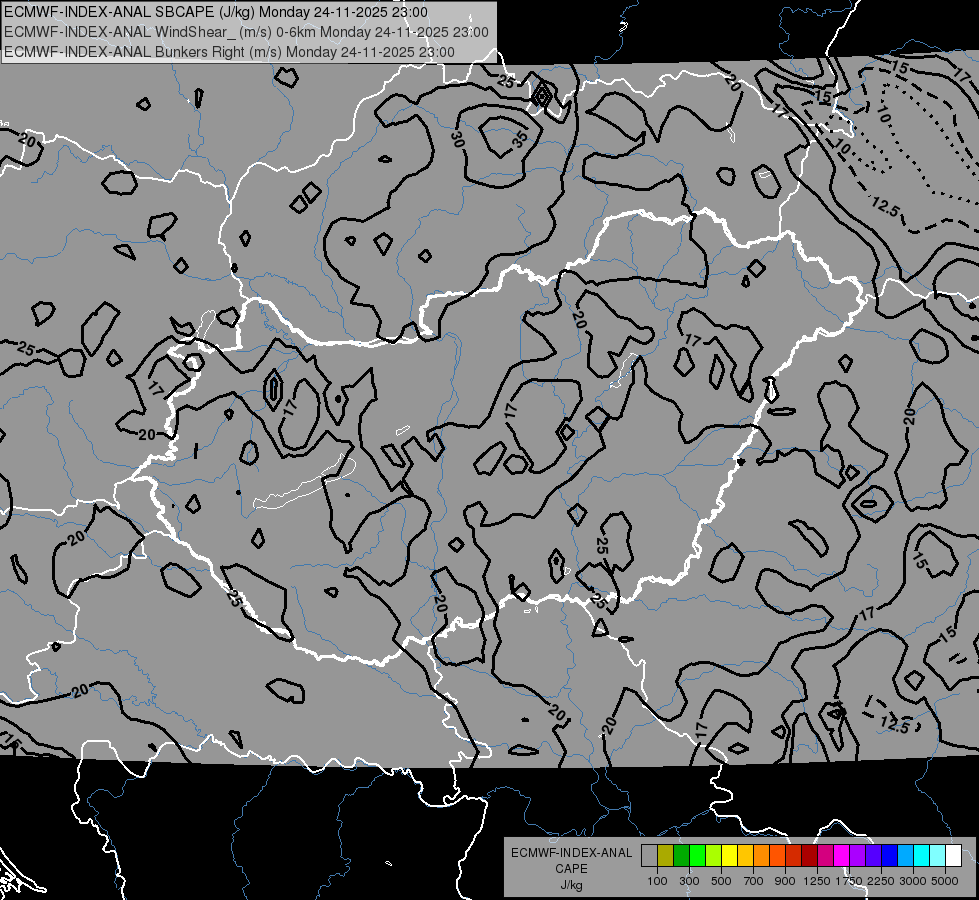Click the J/kg unit label in legend

pyautogui.click(x=571, y=885)
